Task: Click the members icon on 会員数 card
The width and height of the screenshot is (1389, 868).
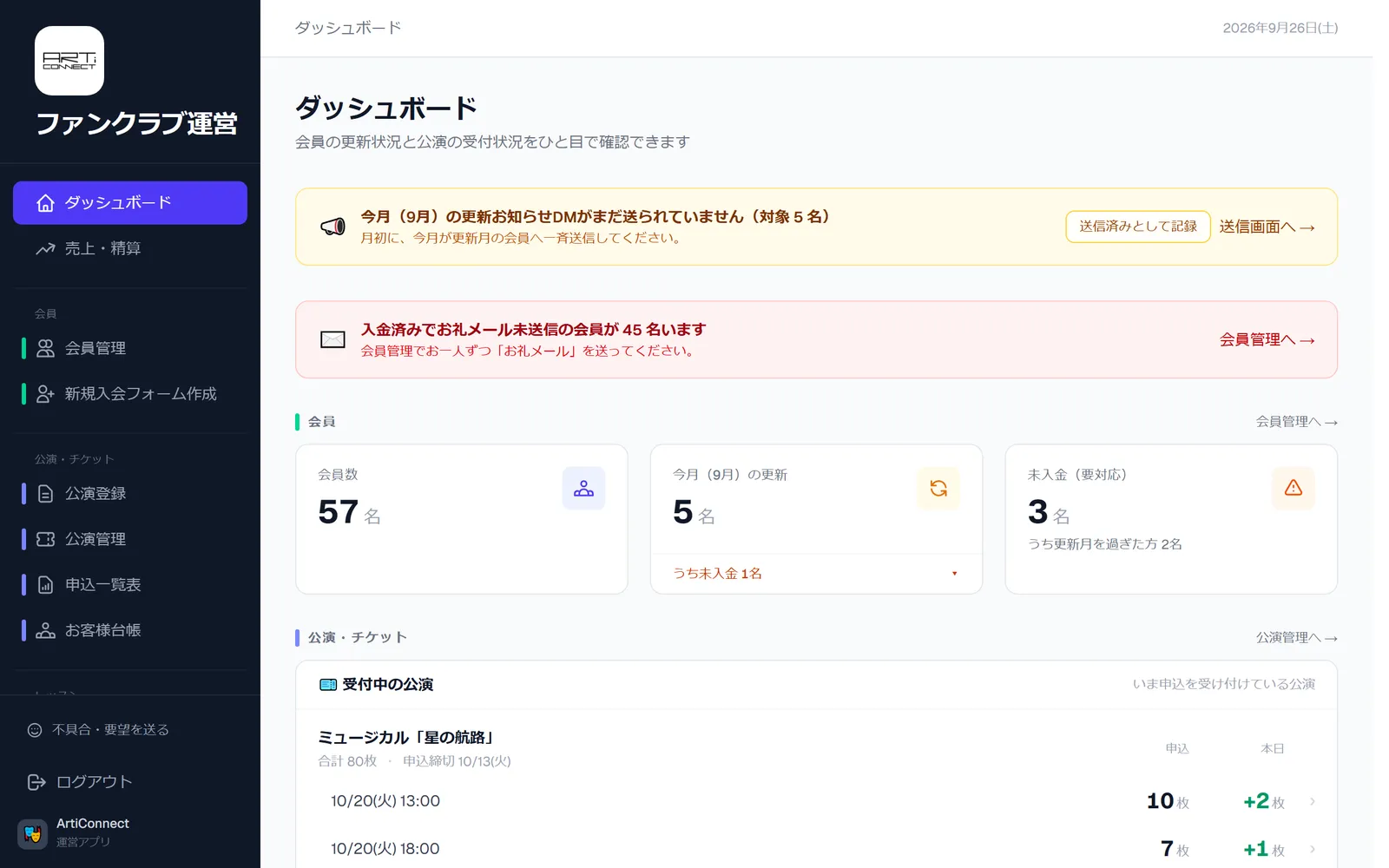Action: point(583,488)
